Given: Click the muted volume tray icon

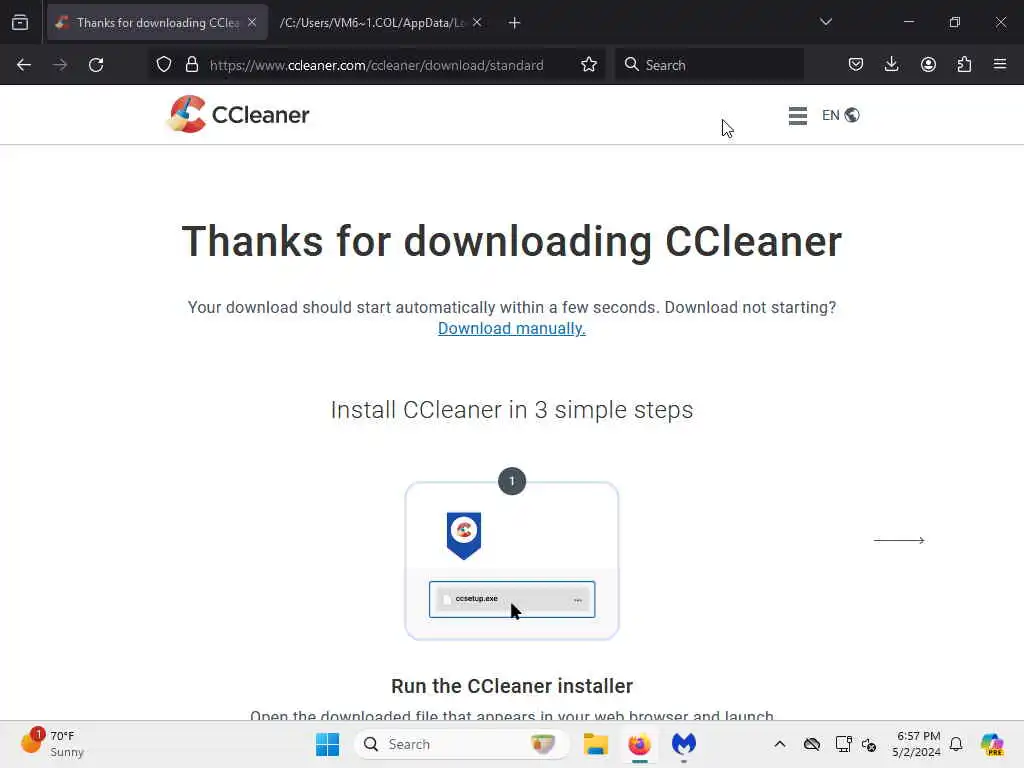Looking at the screenshot, I should tap(869, 744).
